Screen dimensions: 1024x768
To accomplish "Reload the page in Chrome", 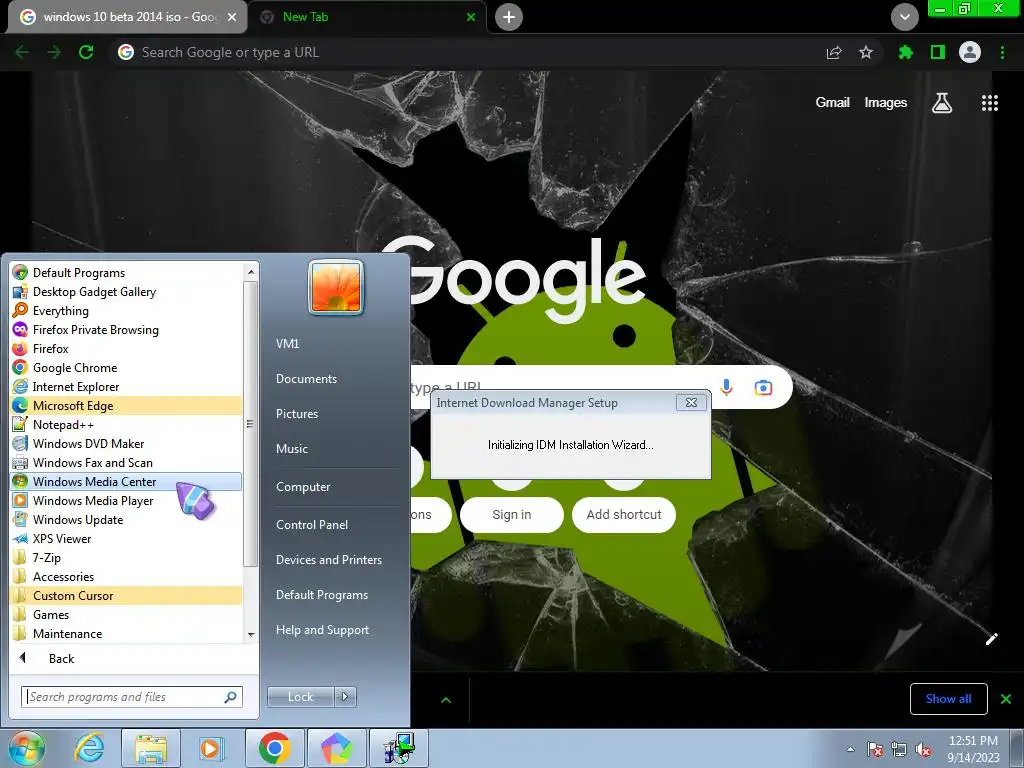I will coord(86,52).
